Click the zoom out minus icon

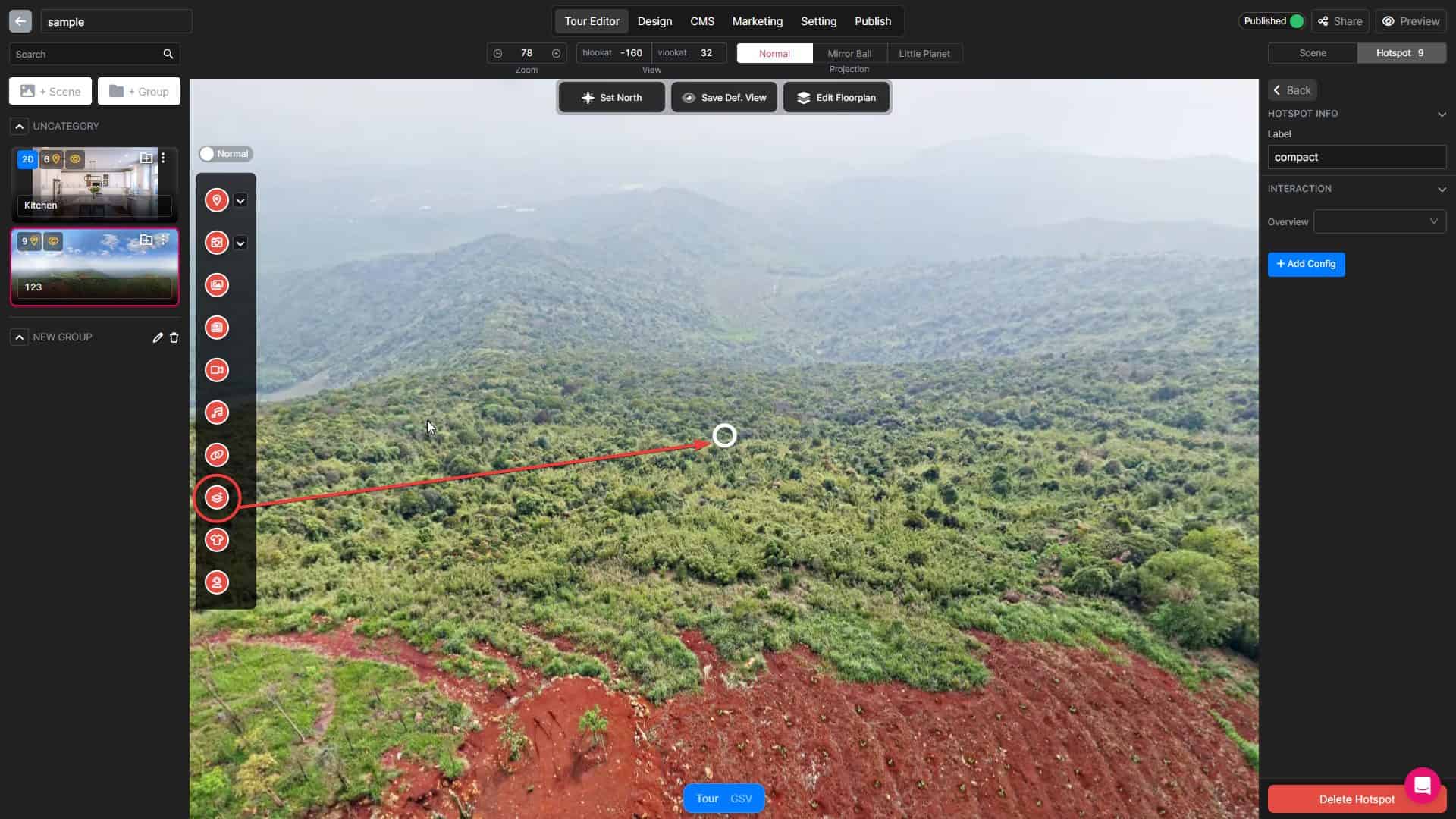497,53
